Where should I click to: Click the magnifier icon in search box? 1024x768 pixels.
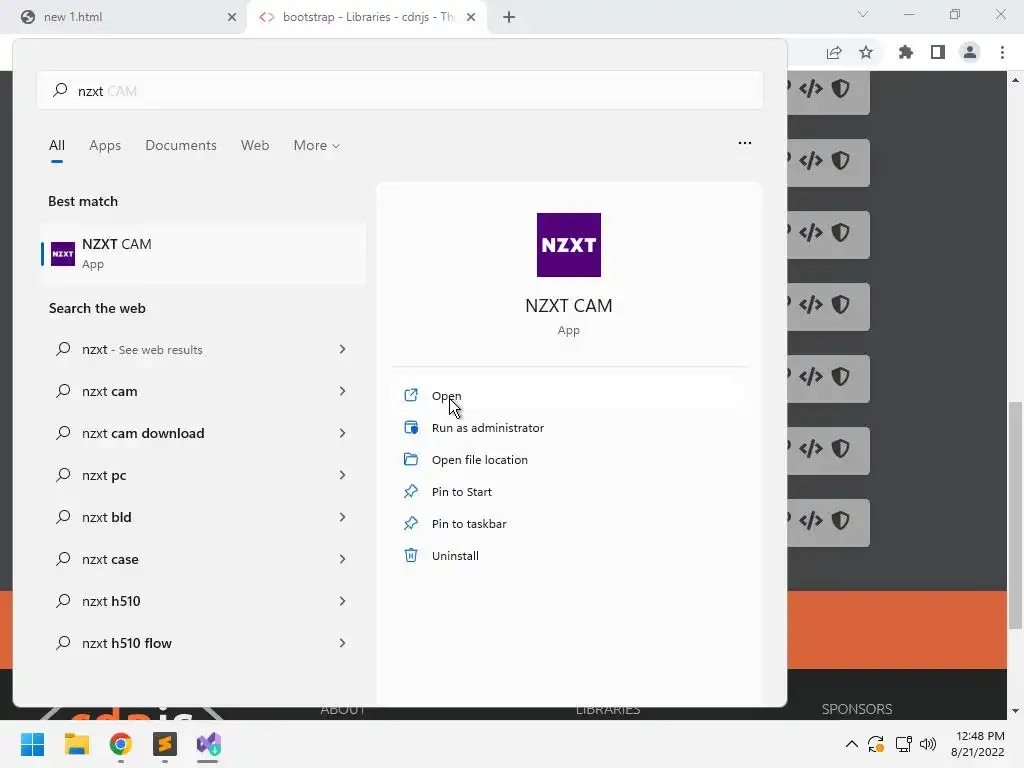point(60,90)
